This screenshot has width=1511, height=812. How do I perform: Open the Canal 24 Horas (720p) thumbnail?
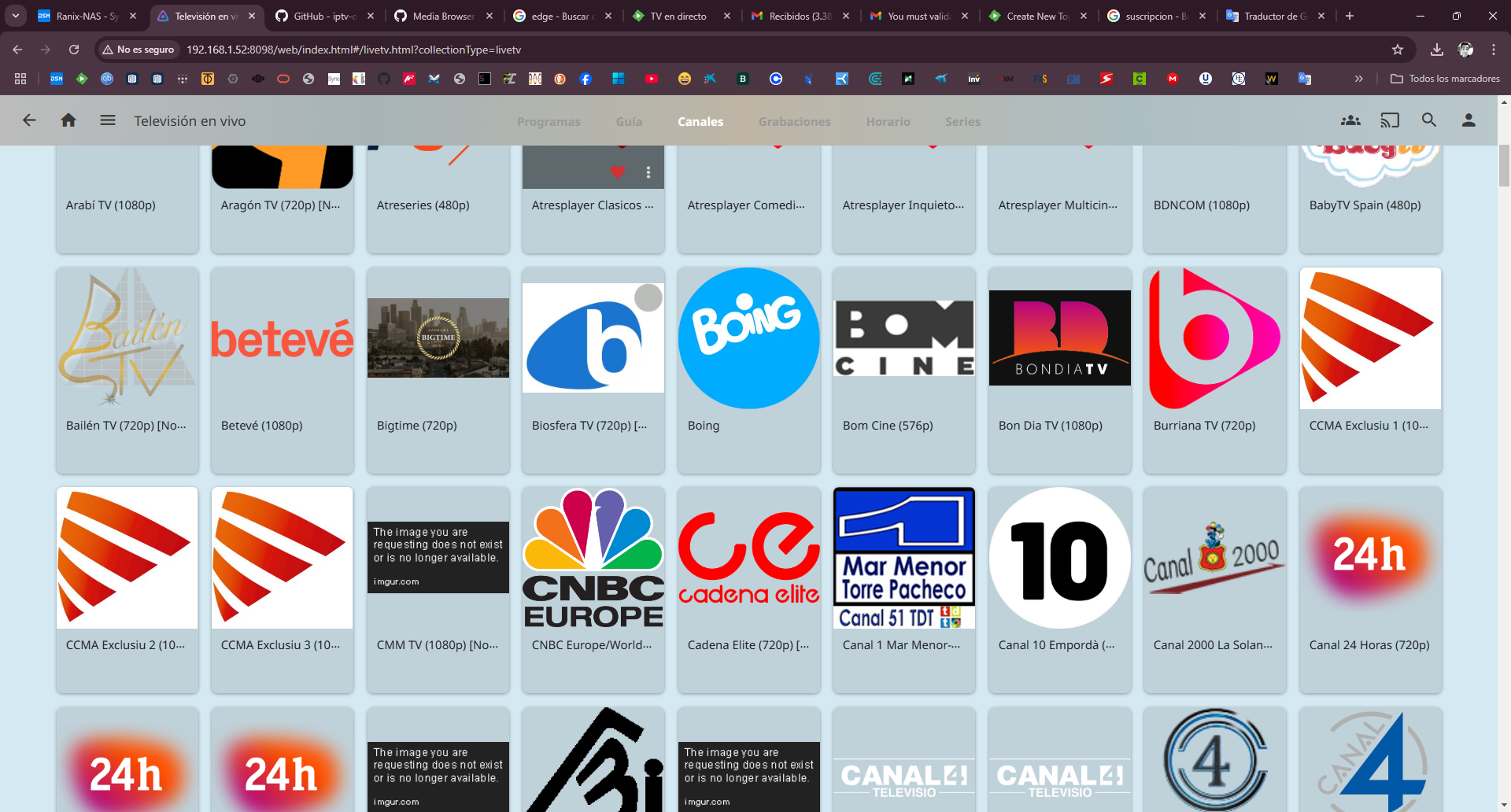click(1371, 558)
